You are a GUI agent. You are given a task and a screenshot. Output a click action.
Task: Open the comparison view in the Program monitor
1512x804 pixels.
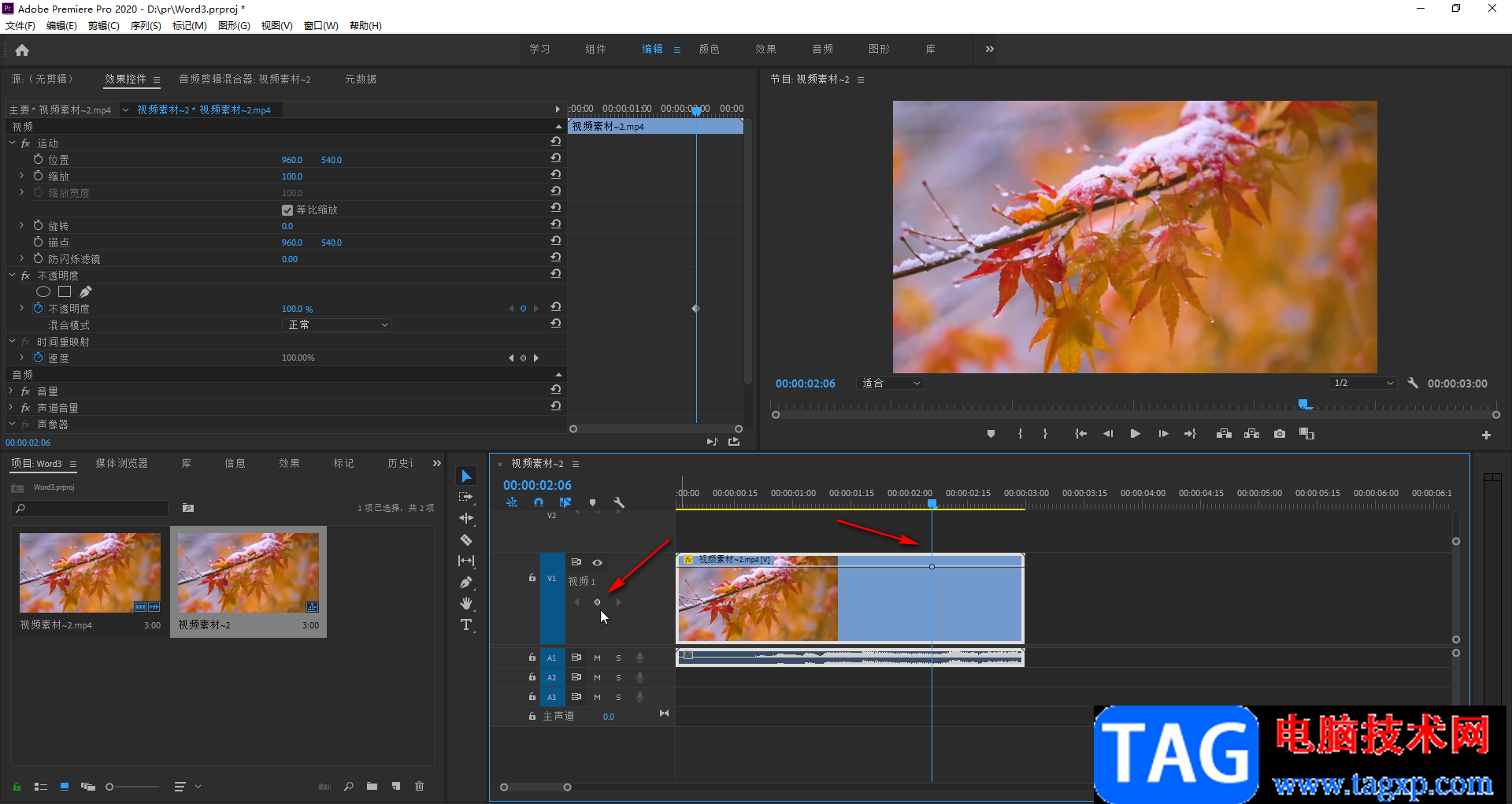pos(1307,434)
